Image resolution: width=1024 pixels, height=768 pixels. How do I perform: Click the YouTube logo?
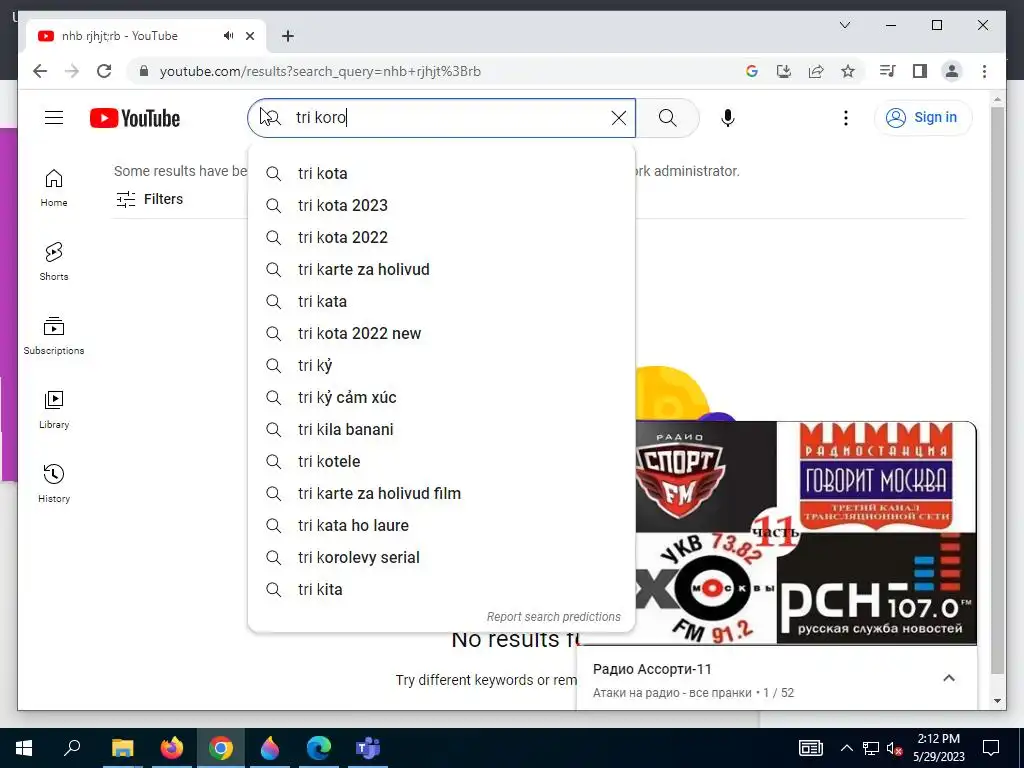tap(135, 118)
